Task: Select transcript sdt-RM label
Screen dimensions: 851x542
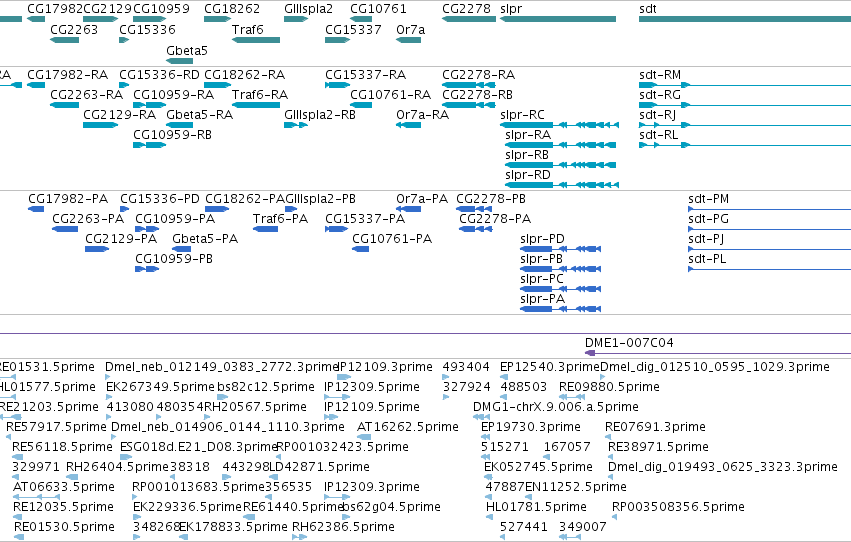Action: click(660, 74)
